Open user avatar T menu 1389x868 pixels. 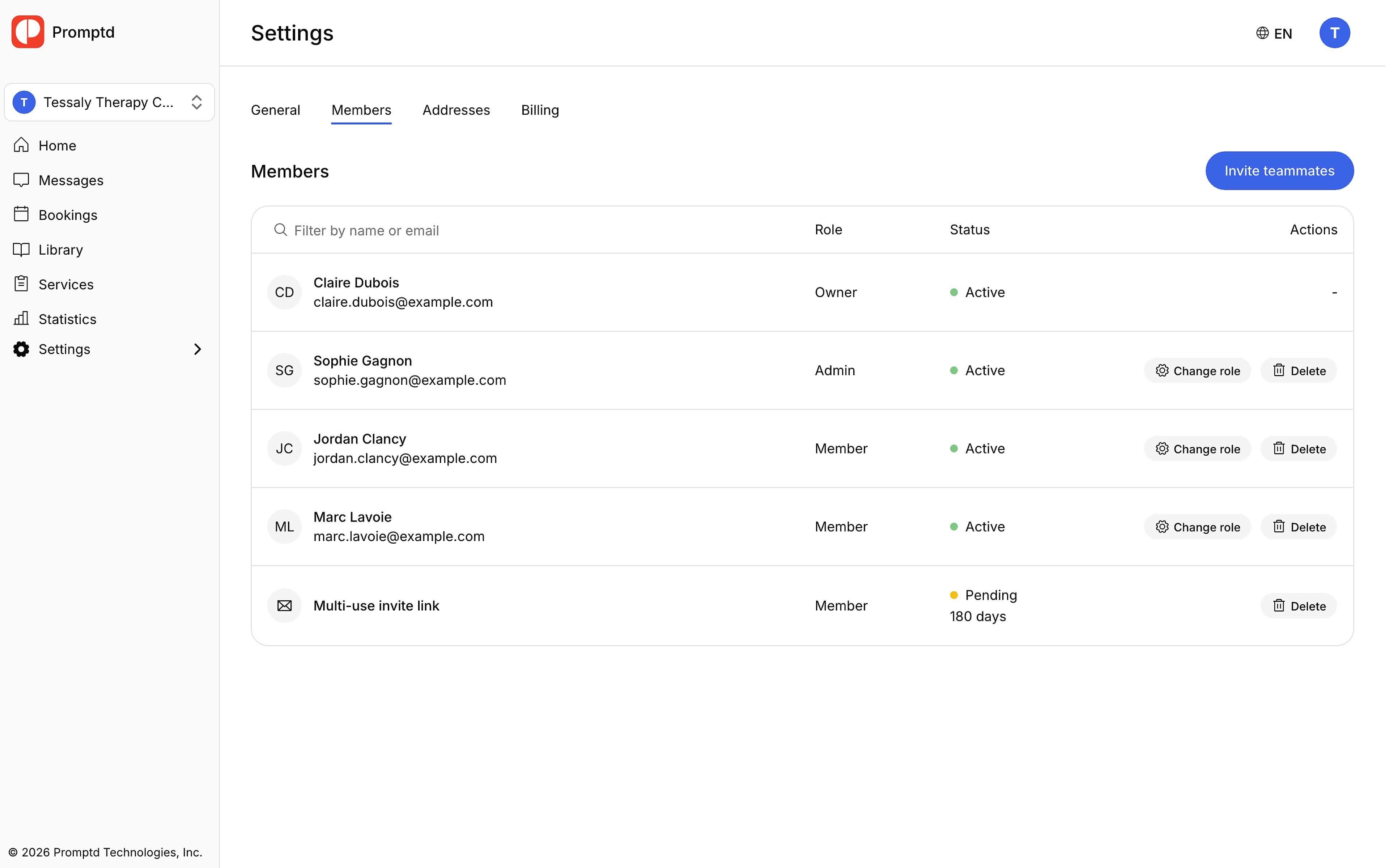click(1334, 33)
